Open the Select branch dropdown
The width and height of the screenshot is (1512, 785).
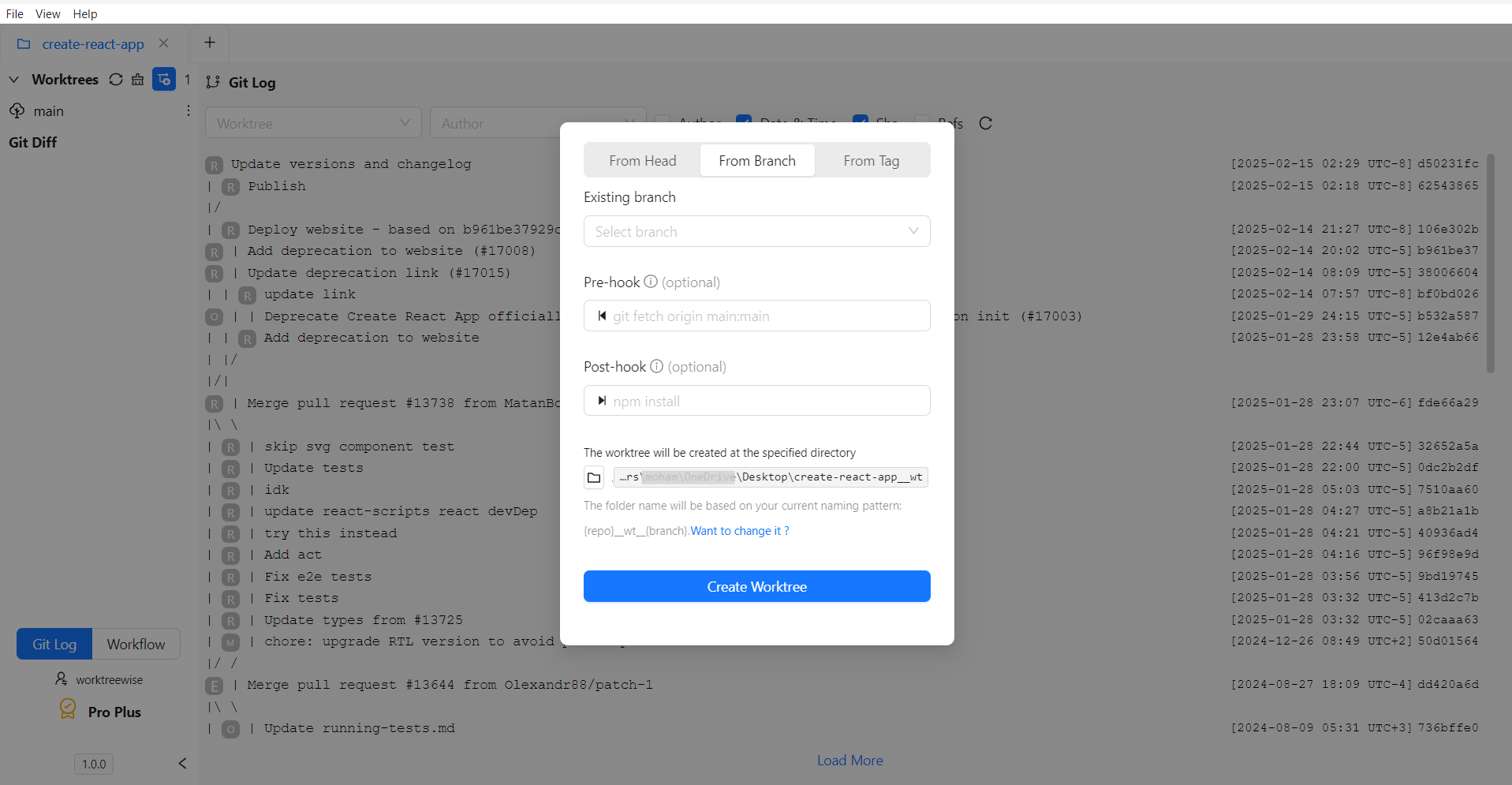756,231
